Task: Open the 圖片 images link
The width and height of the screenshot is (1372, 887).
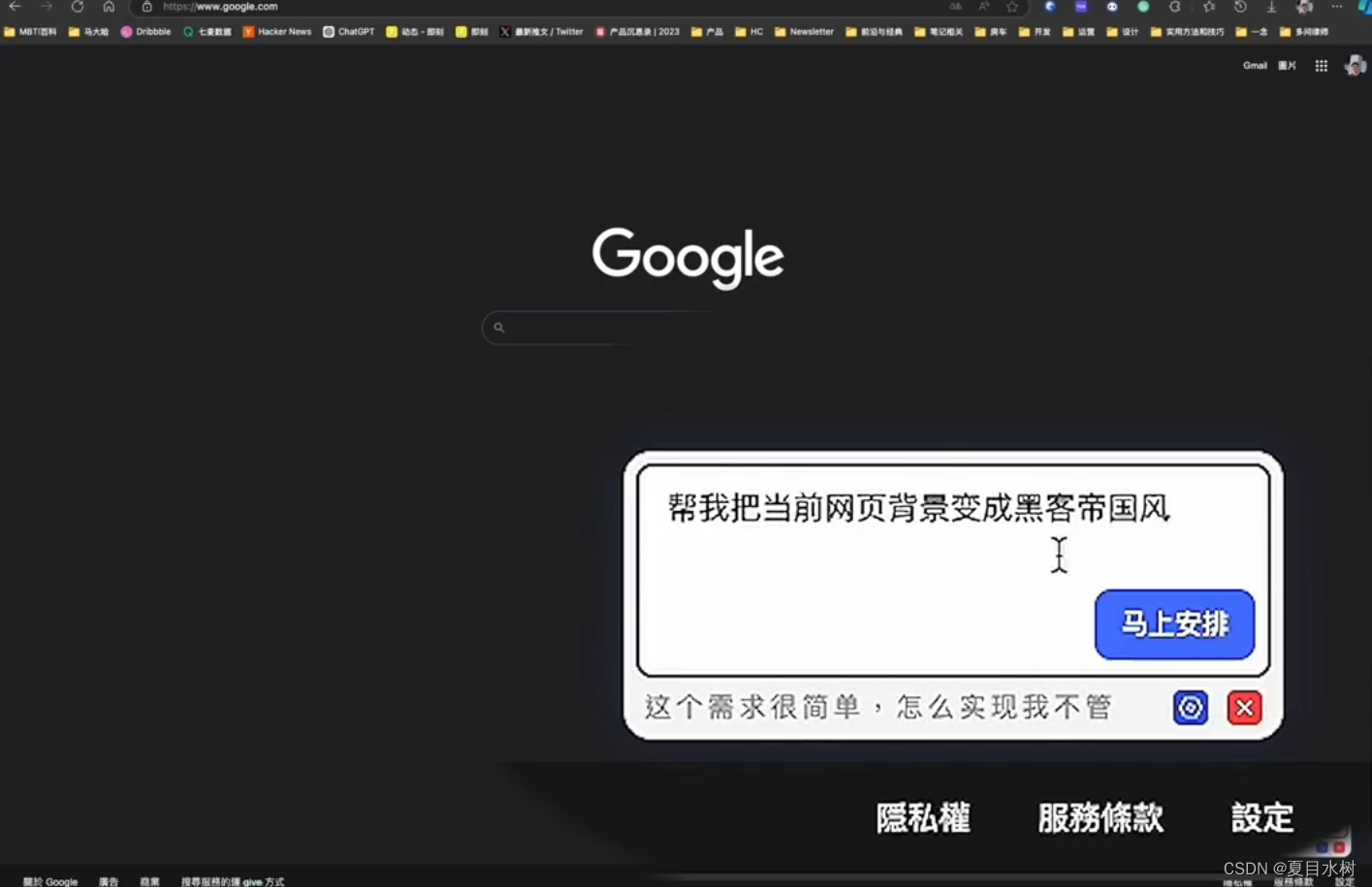Action: click(1287, 66)
